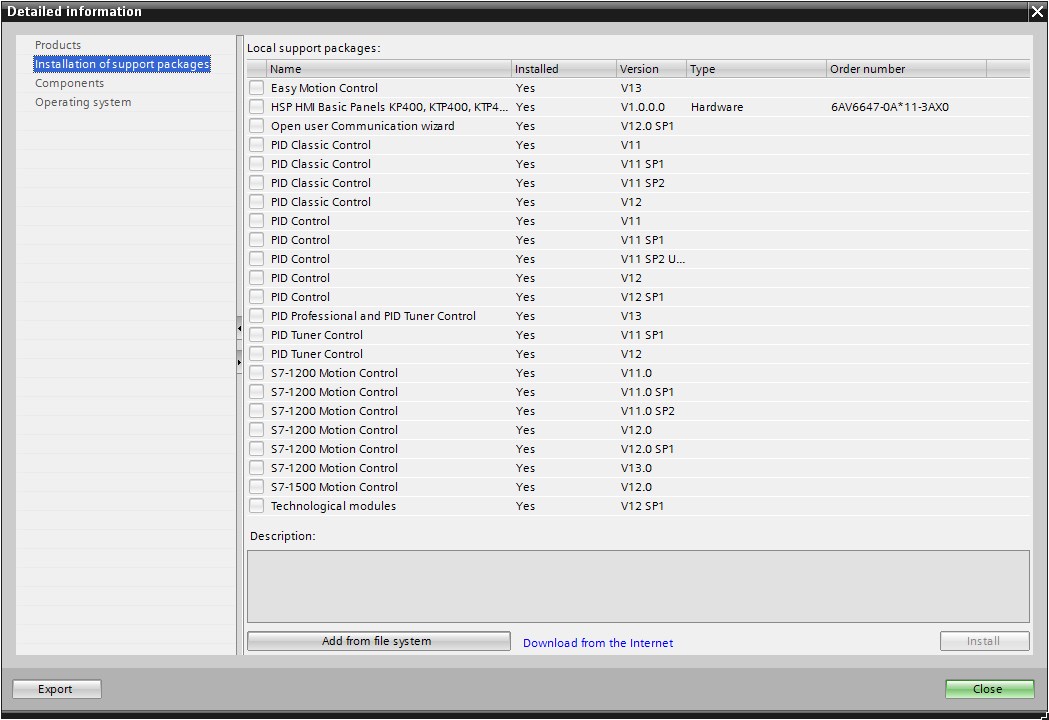Enable checkbox for PID Control V11 SP1
The width and height of the screenshot is (1049, 720).
click(256, 240)
